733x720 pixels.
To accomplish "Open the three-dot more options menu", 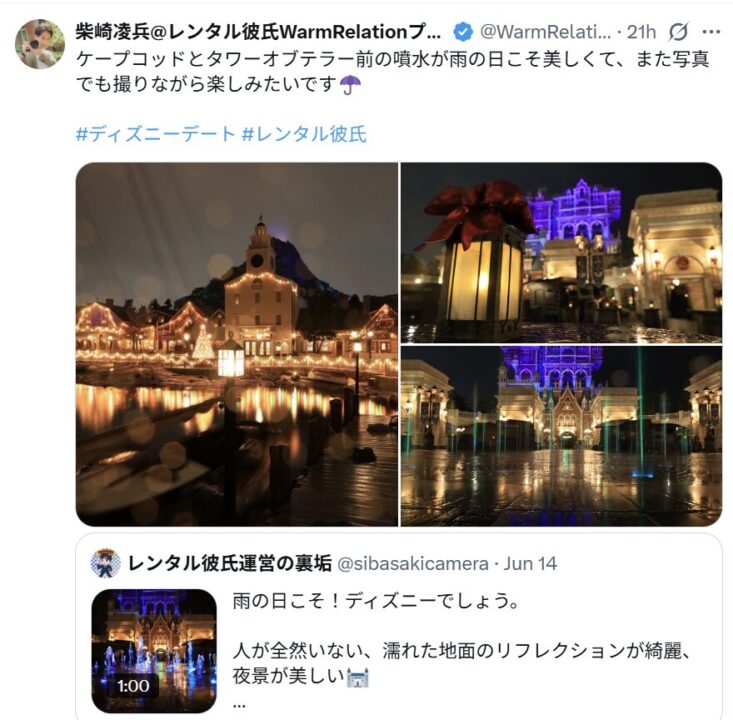I will click(711, 32).
